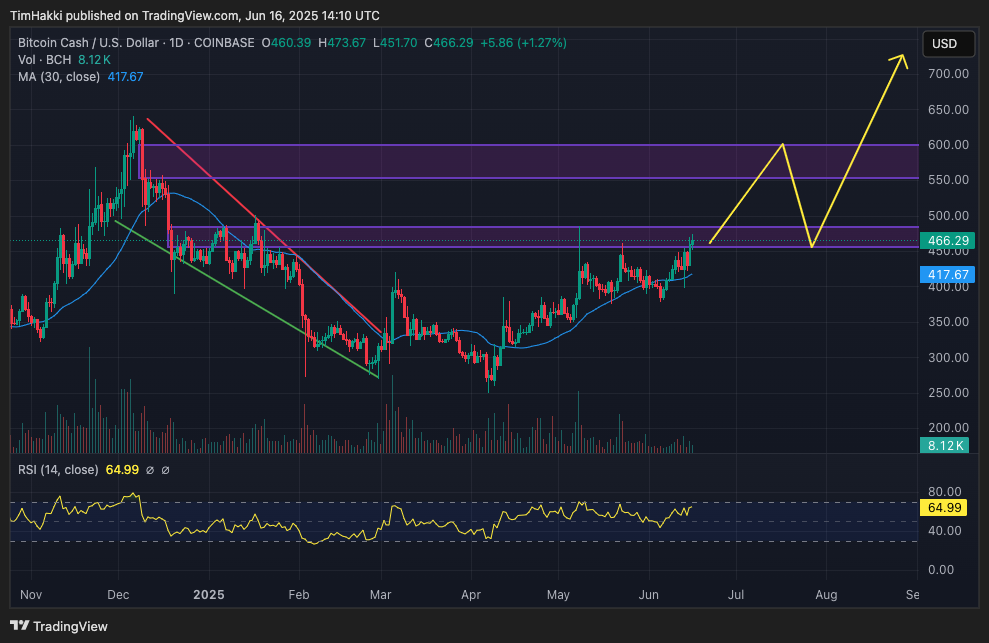Screen dimensions: 989x643
Task: Open the USD currency selector
Action: [x=944, y=44]
